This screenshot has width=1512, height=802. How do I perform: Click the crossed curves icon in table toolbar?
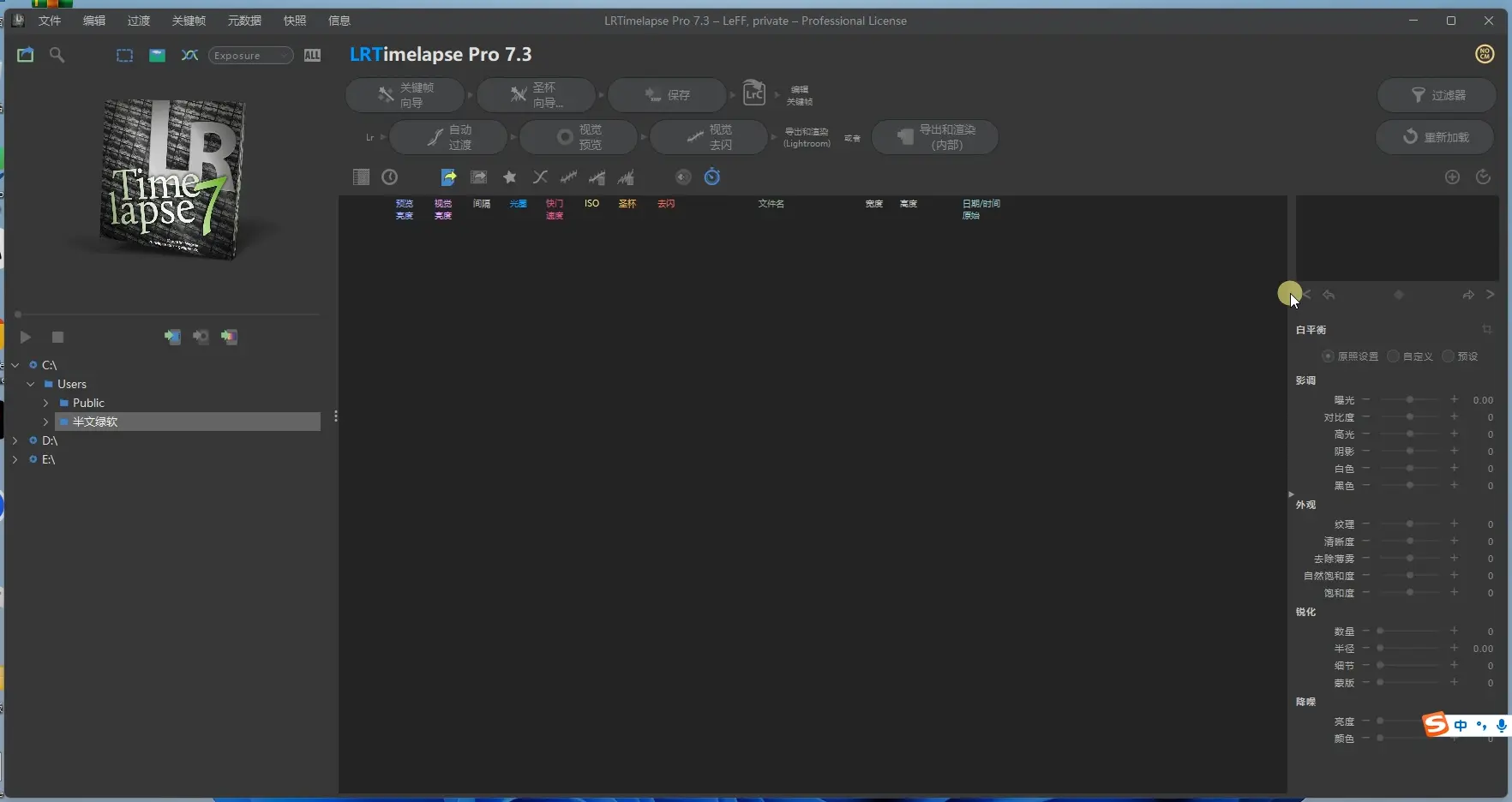click(x=540, y=177)
